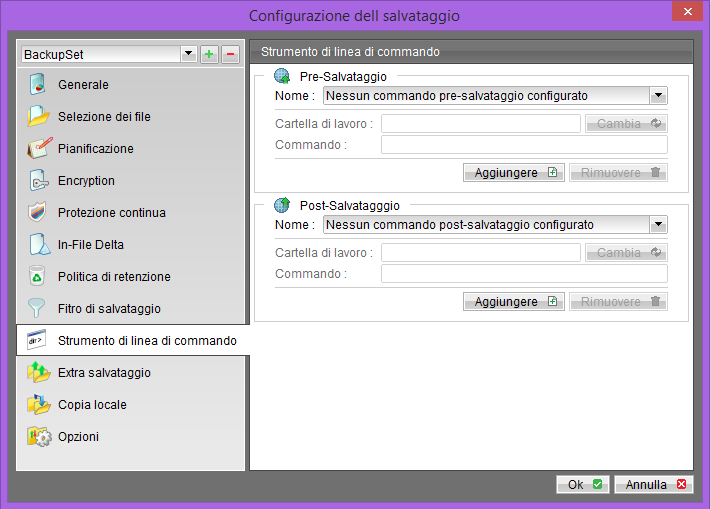Screen dimensions: 711x509
Task: Select Protezione continua section
Action: (131, 212)
